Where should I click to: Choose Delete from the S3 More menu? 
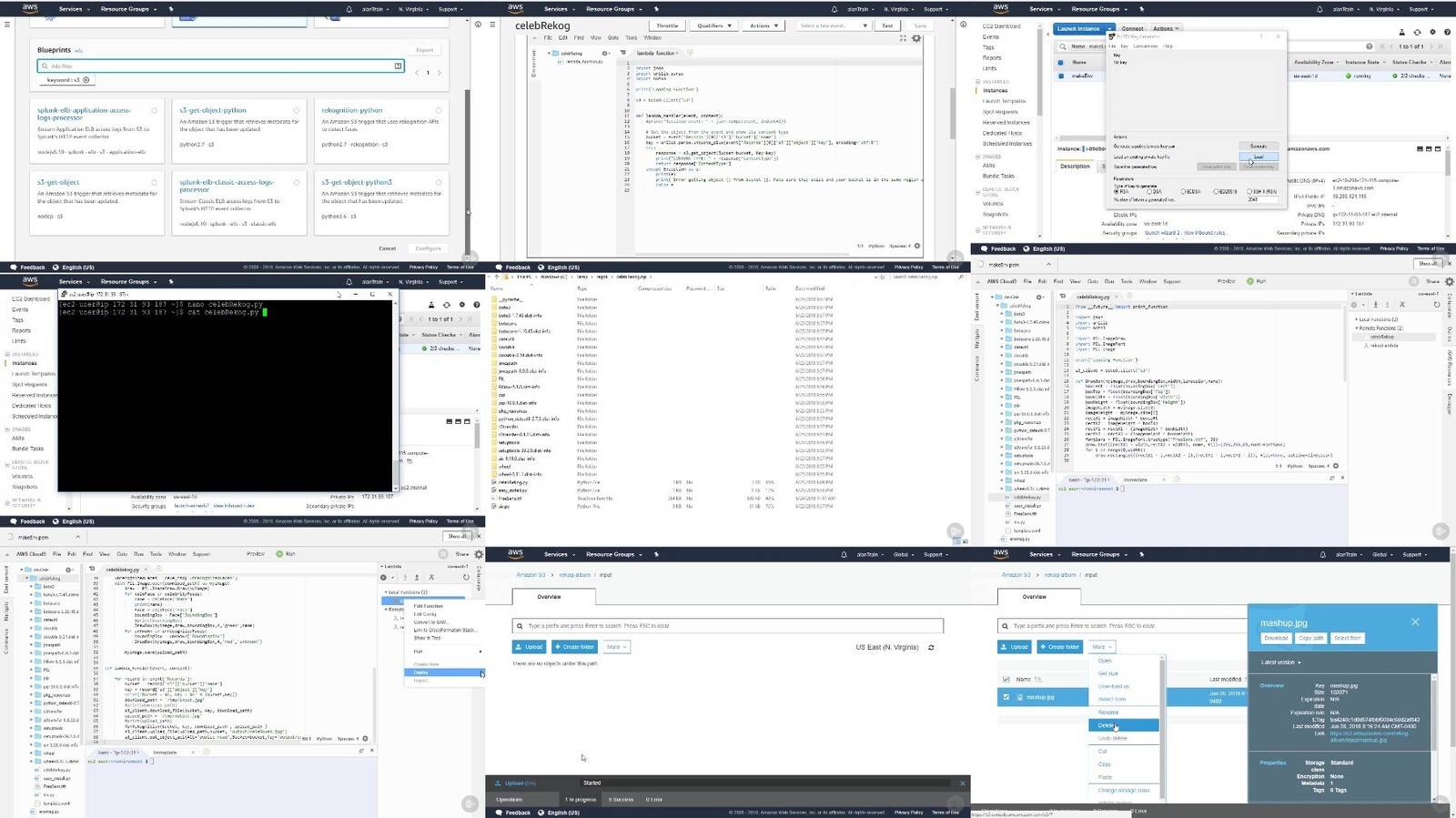click(1123, 725)
